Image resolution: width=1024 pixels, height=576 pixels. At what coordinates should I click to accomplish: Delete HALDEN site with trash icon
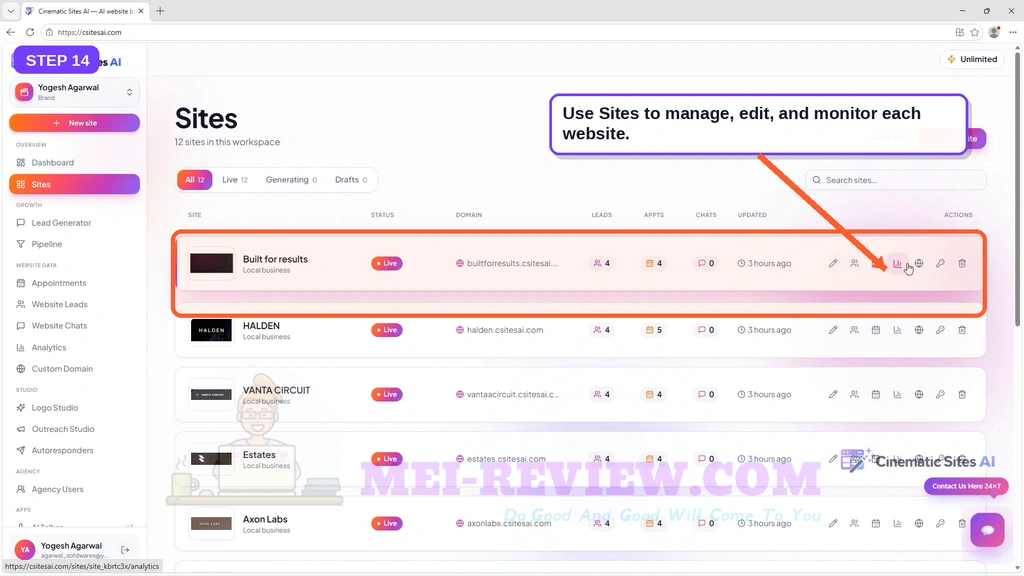[962, 330]
